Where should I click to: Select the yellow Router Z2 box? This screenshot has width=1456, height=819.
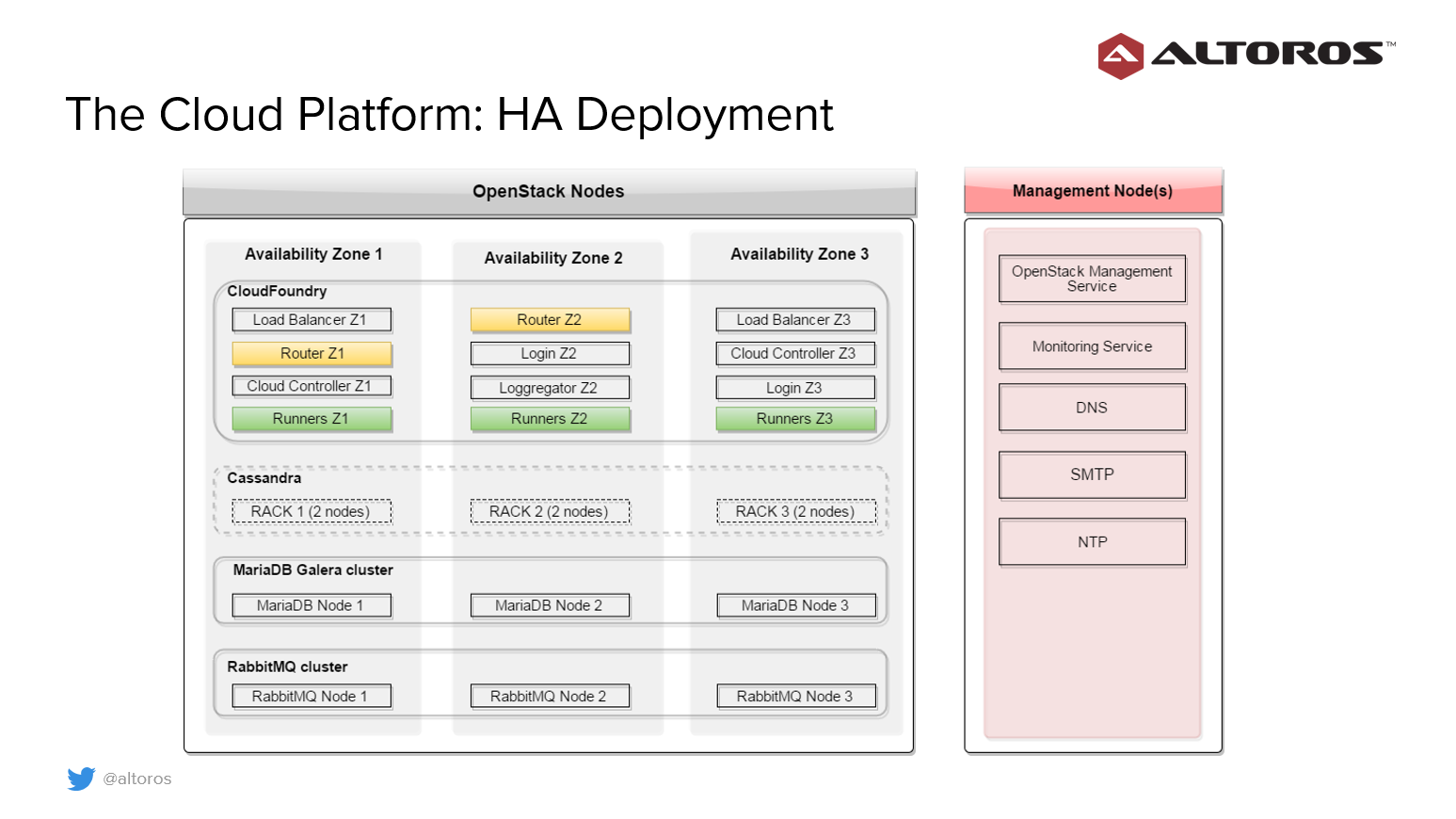[550, 320]
